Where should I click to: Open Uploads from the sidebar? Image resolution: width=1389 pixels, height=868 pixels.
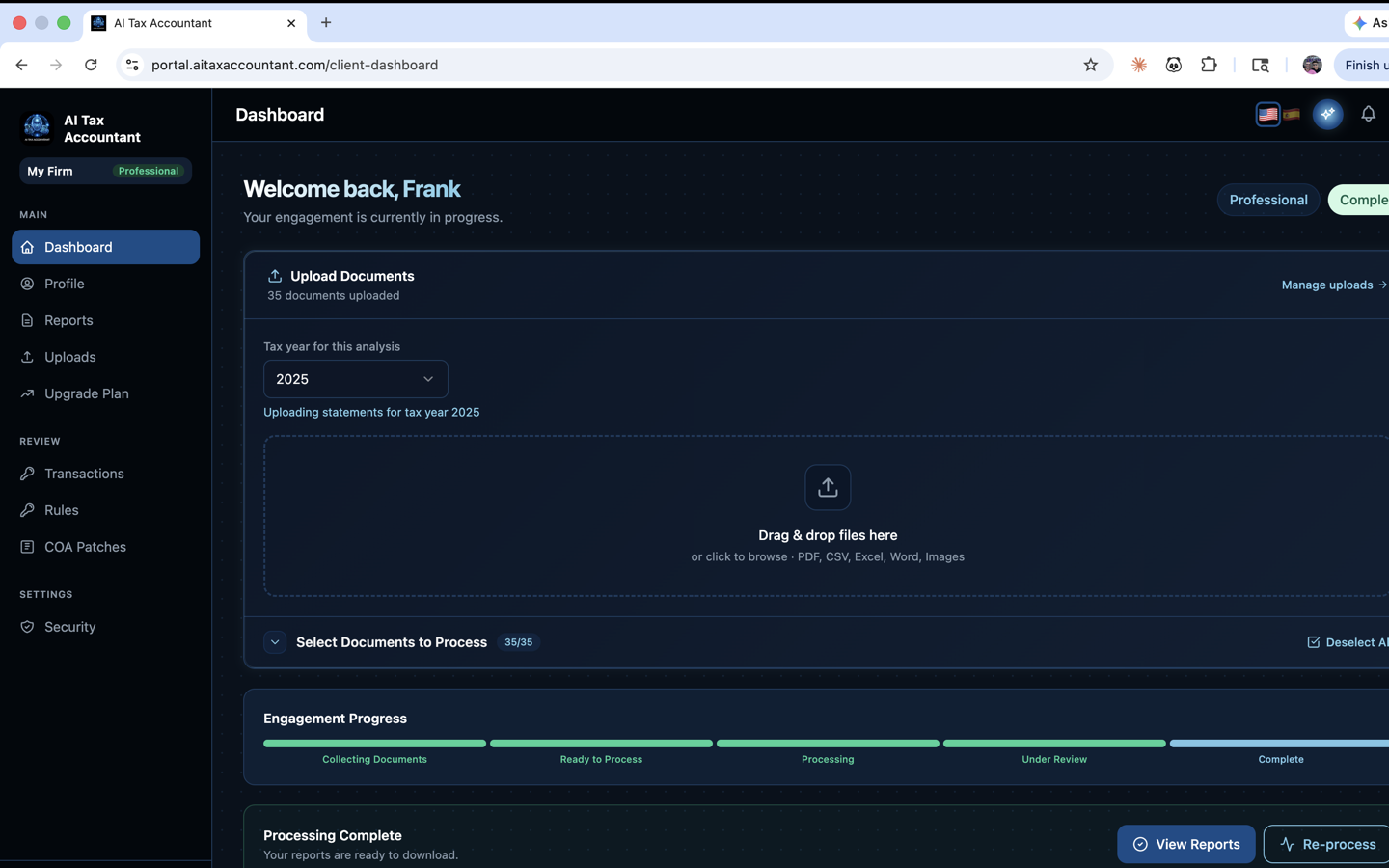tap(105, 357)
